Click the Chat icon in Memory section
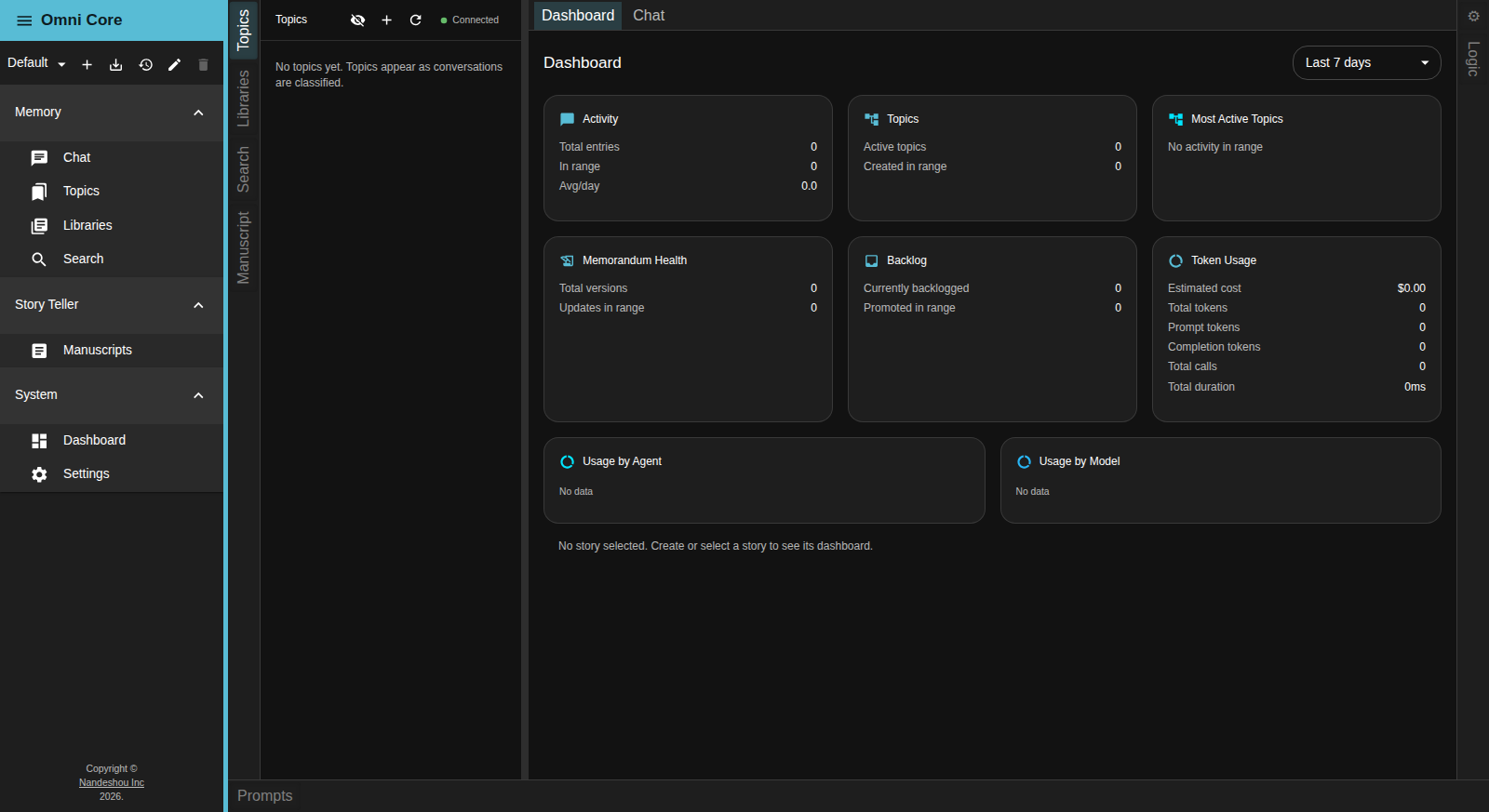The image size is (1489, 812). pos(39,158)
